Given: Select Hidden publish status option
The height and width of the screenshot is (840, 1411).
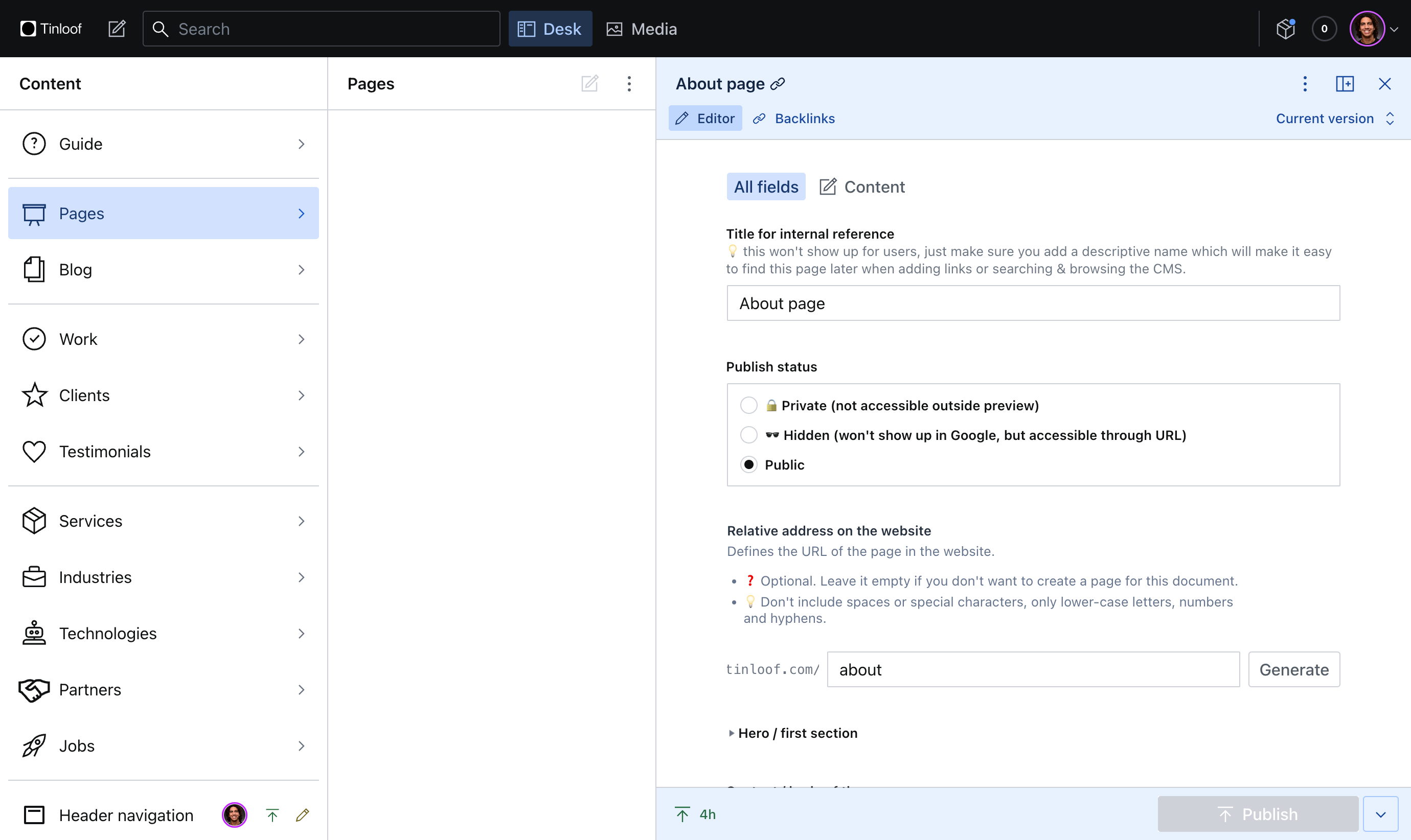Looking at the screenshot, I should (x=748, y=435).
